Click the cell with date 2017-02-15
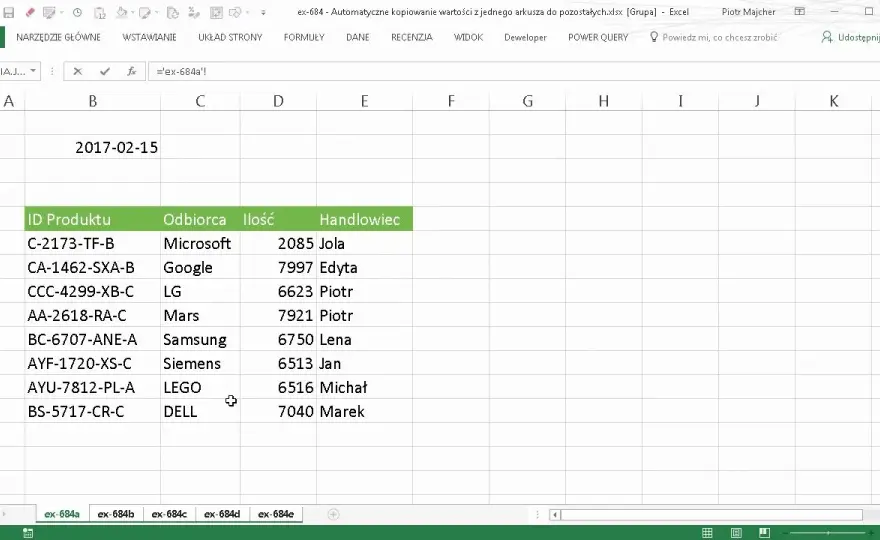Viewport: 880px width, 540px height. pos(93,147)
